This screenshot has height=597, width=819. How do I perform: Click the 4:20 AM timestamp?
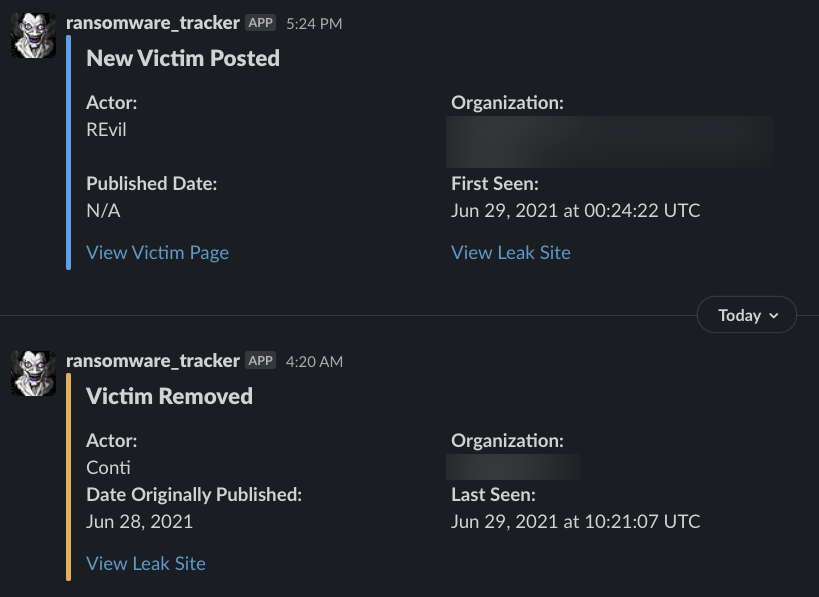click(314, 362)
